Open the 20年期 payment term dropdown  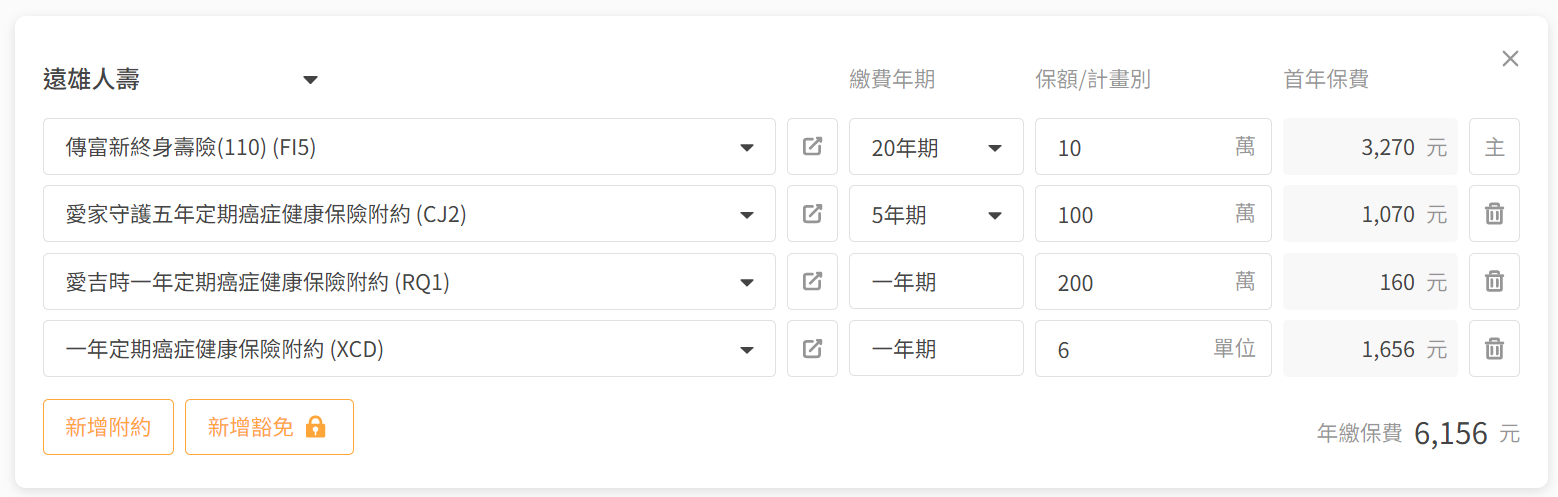click(x=936, y=147)
